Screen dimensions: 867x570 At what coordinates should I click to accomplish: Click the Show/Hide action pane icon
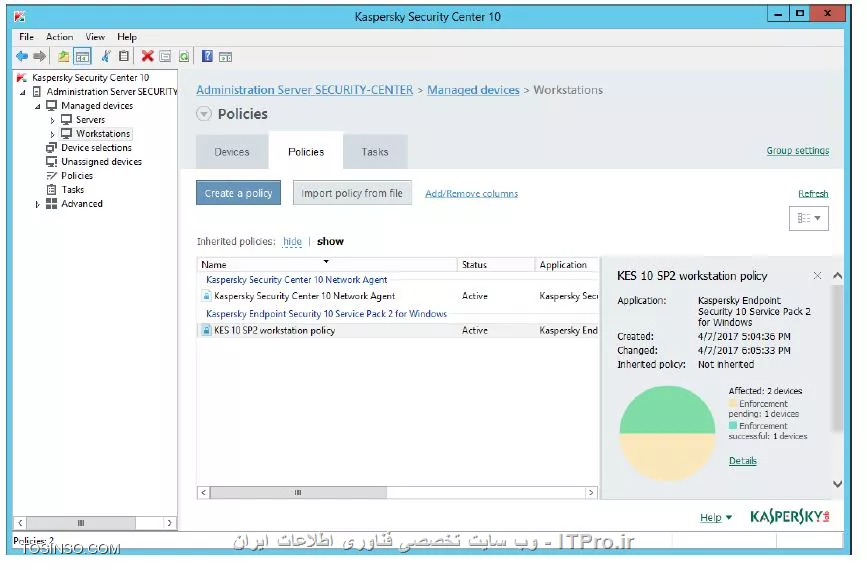pyautogui.click(x=225, y=56)
